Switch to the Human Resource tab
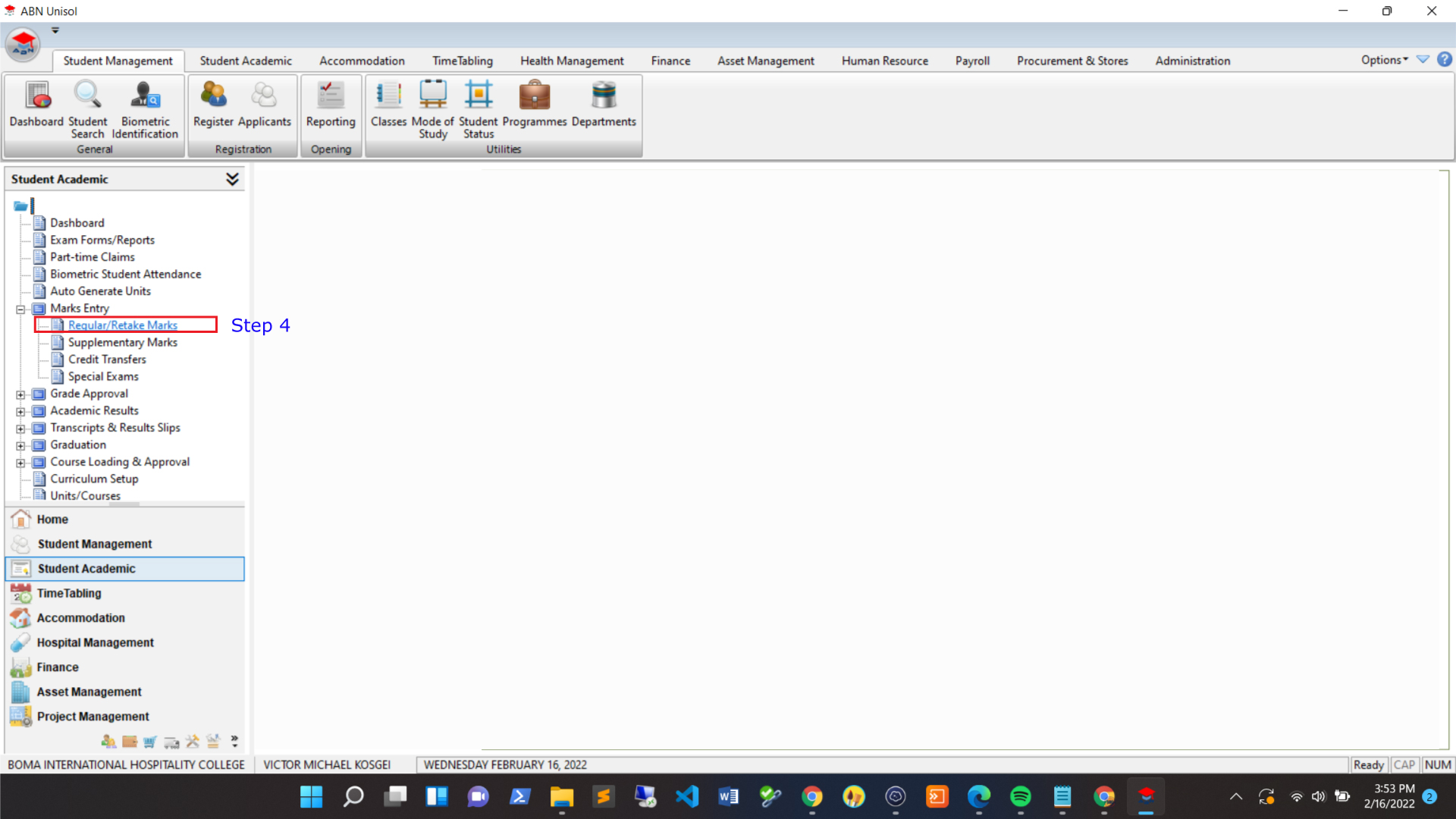This screenshot has height=819, width=1456. pyautogui.click(x=884, y=61)
